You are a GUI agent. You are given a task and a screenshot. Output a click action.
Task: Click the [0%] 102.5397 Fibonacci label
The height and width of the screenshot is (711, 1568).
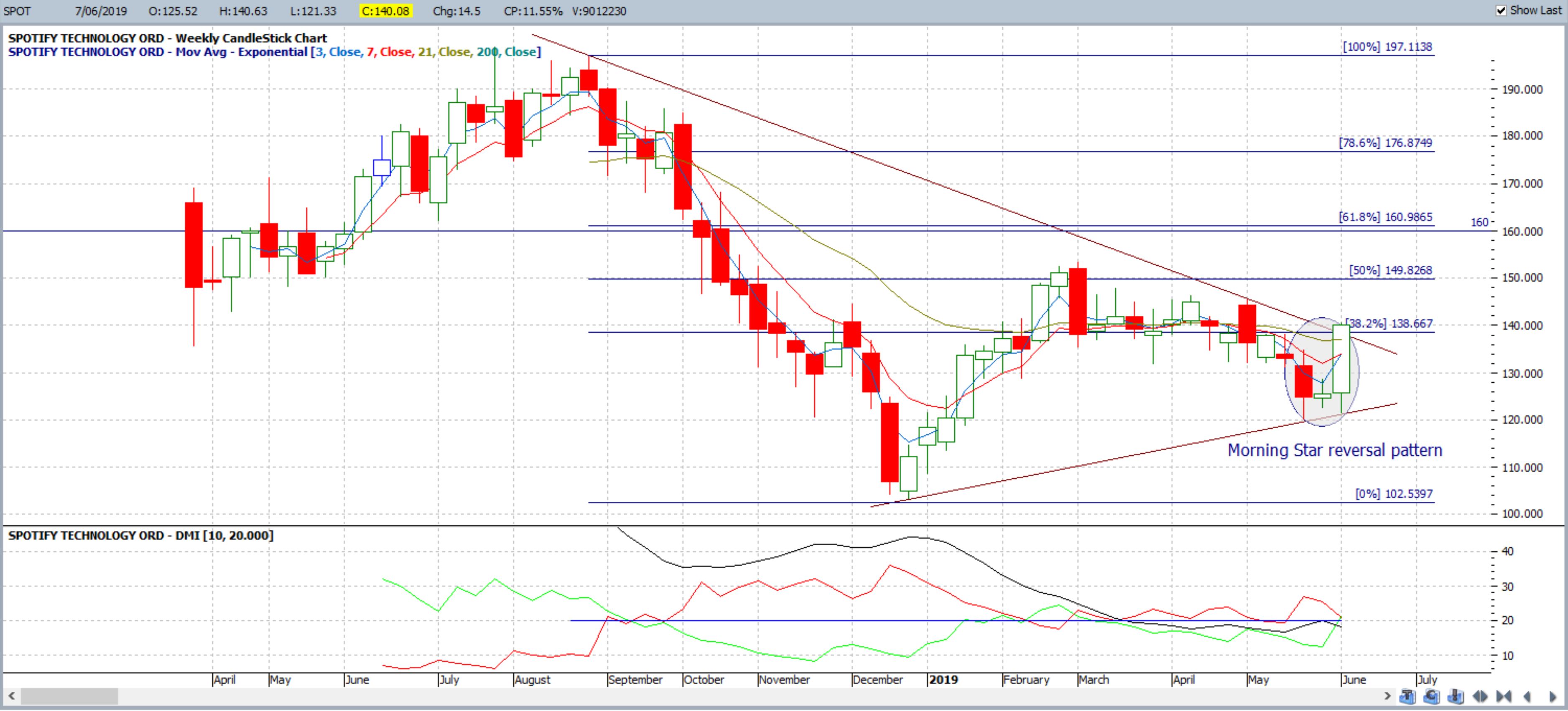point(1394,494)
